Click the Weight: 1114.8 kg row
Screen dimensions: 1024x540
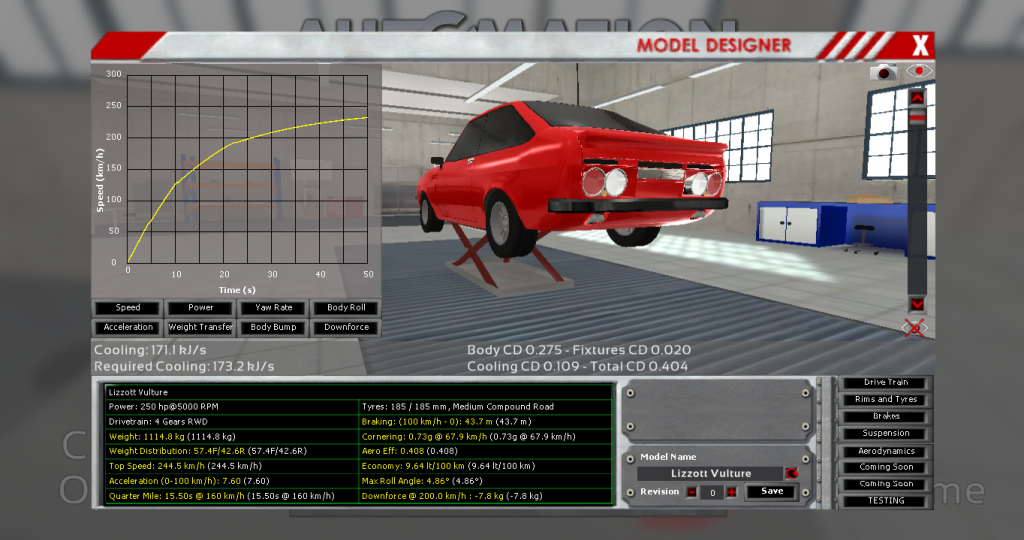[232, 437]
